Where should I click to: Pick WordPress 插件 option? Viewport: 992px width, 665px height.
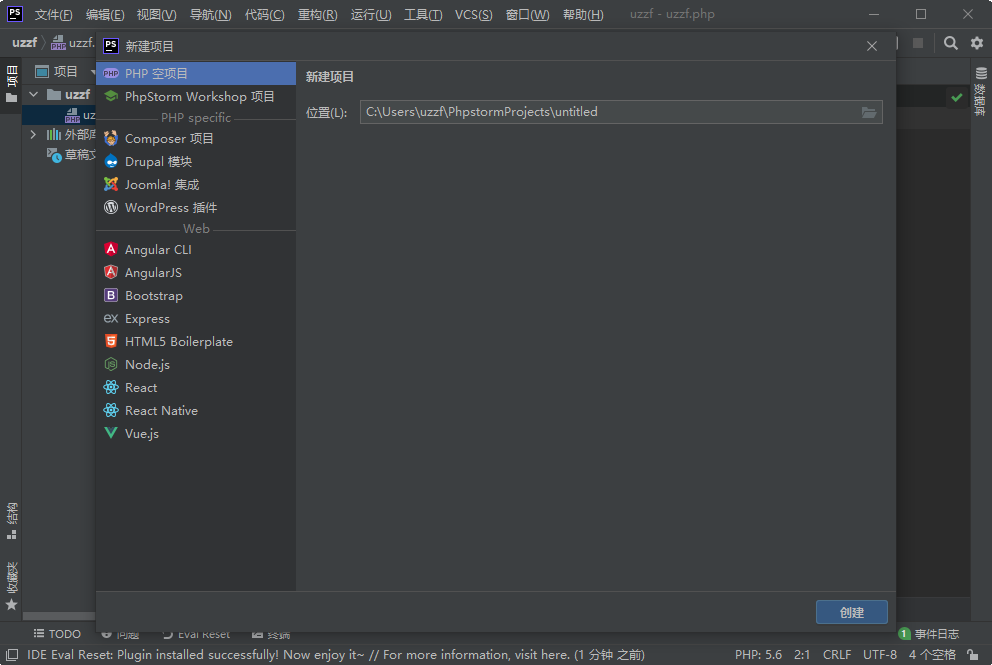click(x=195, y=208)
